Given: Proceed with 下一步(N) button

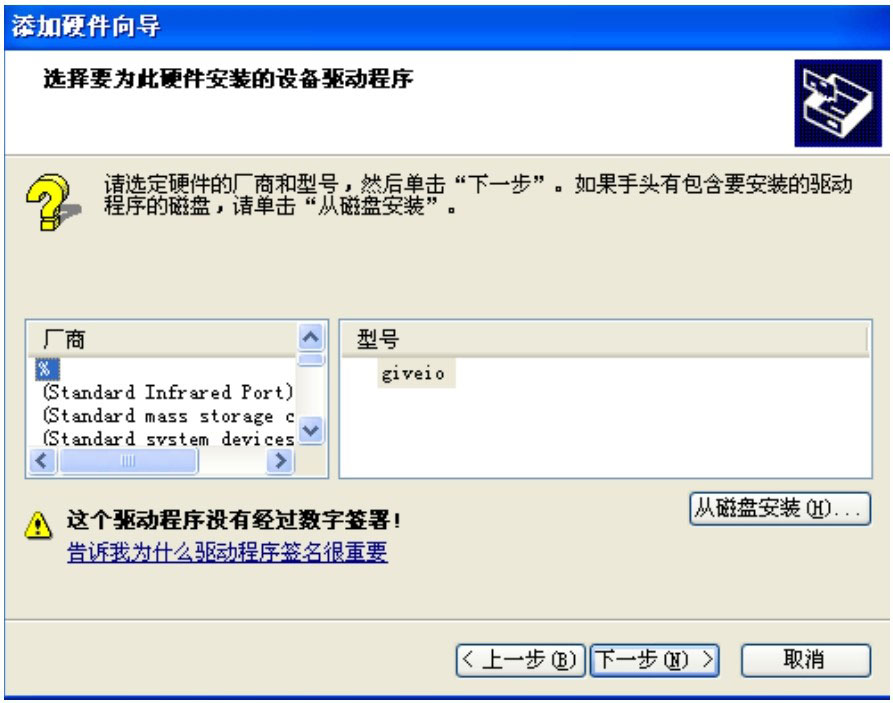Looking at the screenshot, I should [654, 660].
